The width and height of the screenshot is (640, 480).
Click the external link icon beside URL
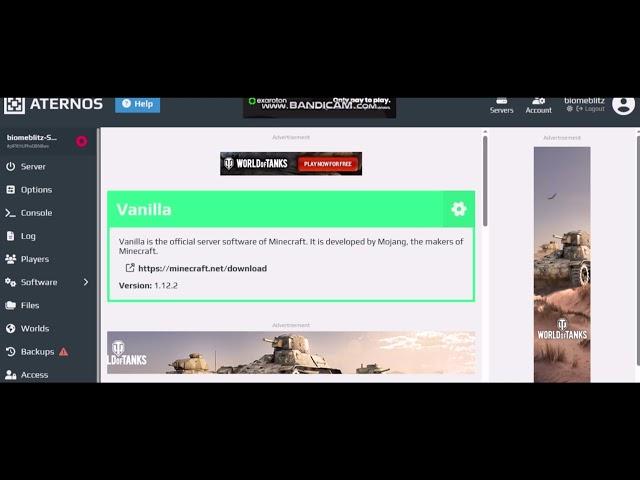coord(130,268)
